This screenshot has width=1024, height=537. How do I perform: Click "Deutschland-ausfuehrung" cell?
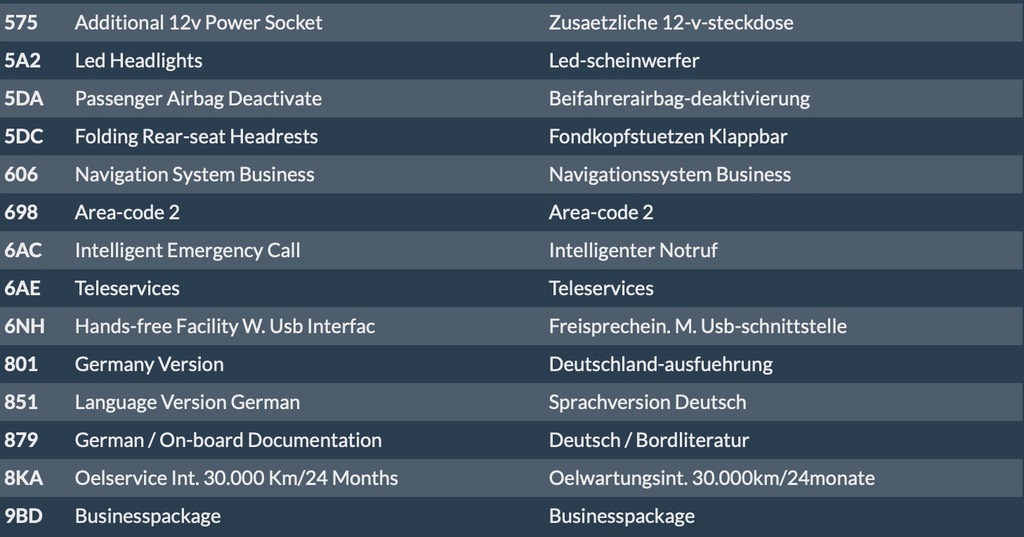click(661, 364)
